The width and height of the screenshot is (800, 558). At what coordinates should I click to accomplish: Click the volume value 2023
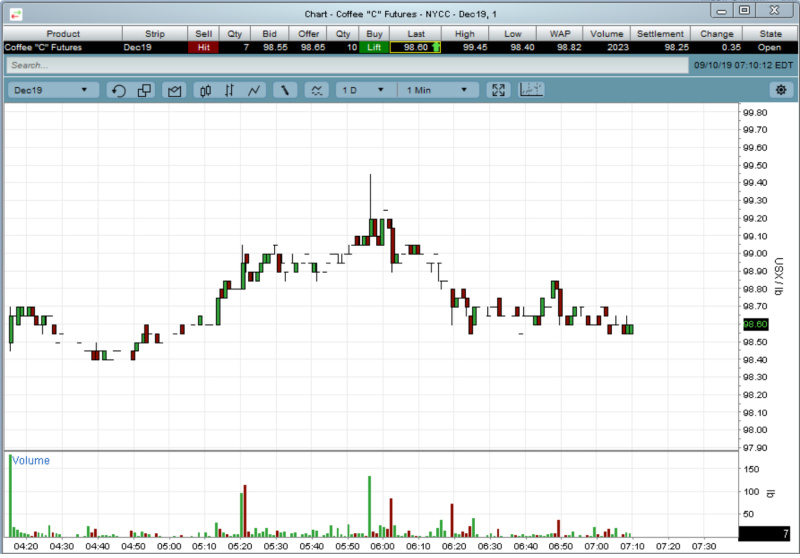tap(617, 47)
